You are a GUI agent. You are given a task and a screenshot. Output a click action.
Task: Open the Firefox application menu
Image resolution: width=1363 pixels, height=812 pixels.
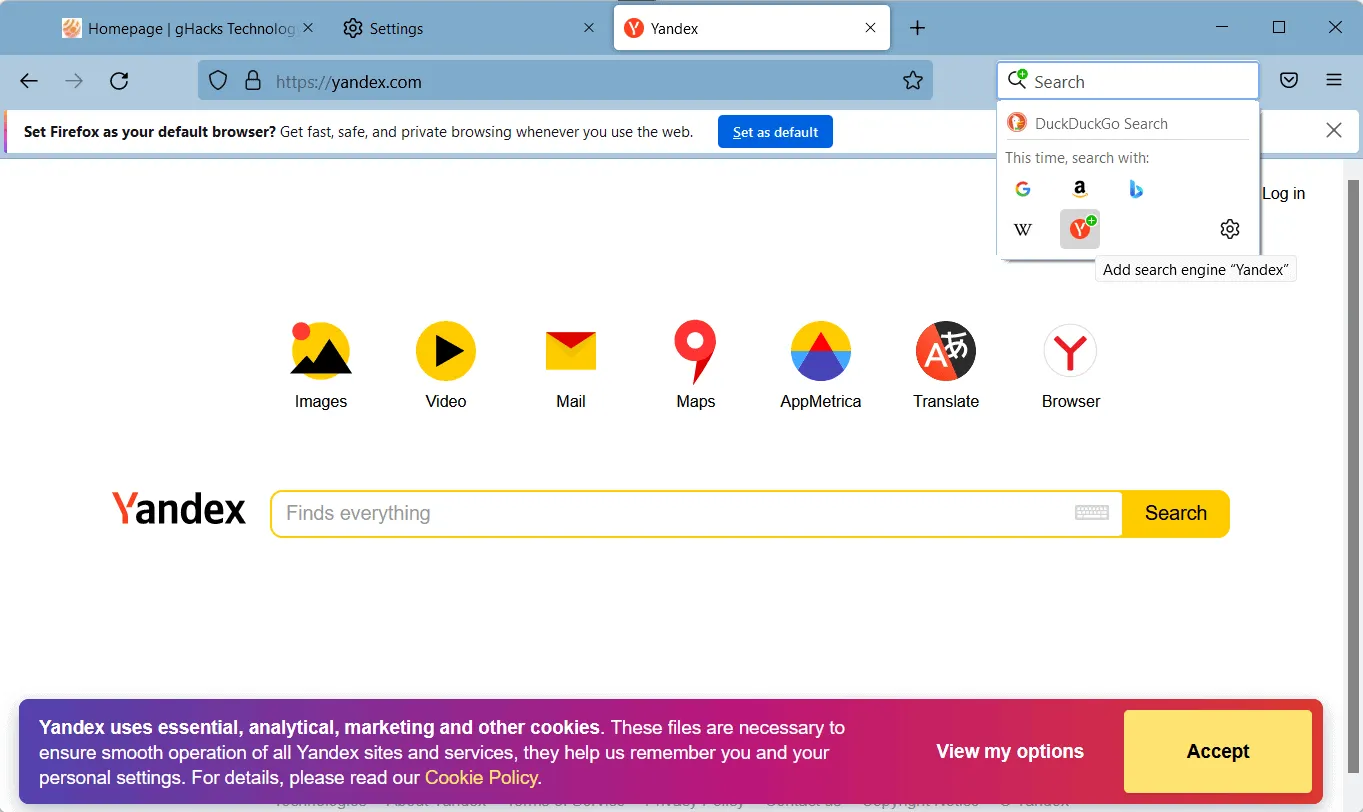point(1335,81)
